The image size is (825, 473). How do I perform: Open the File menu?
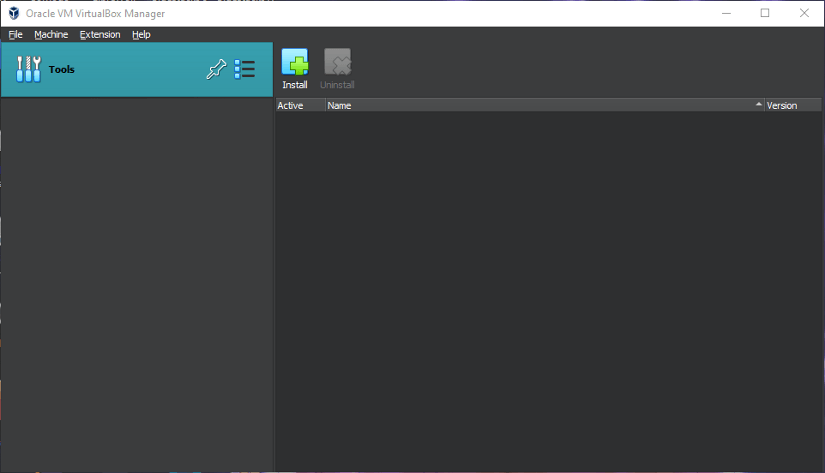point(15,35)
